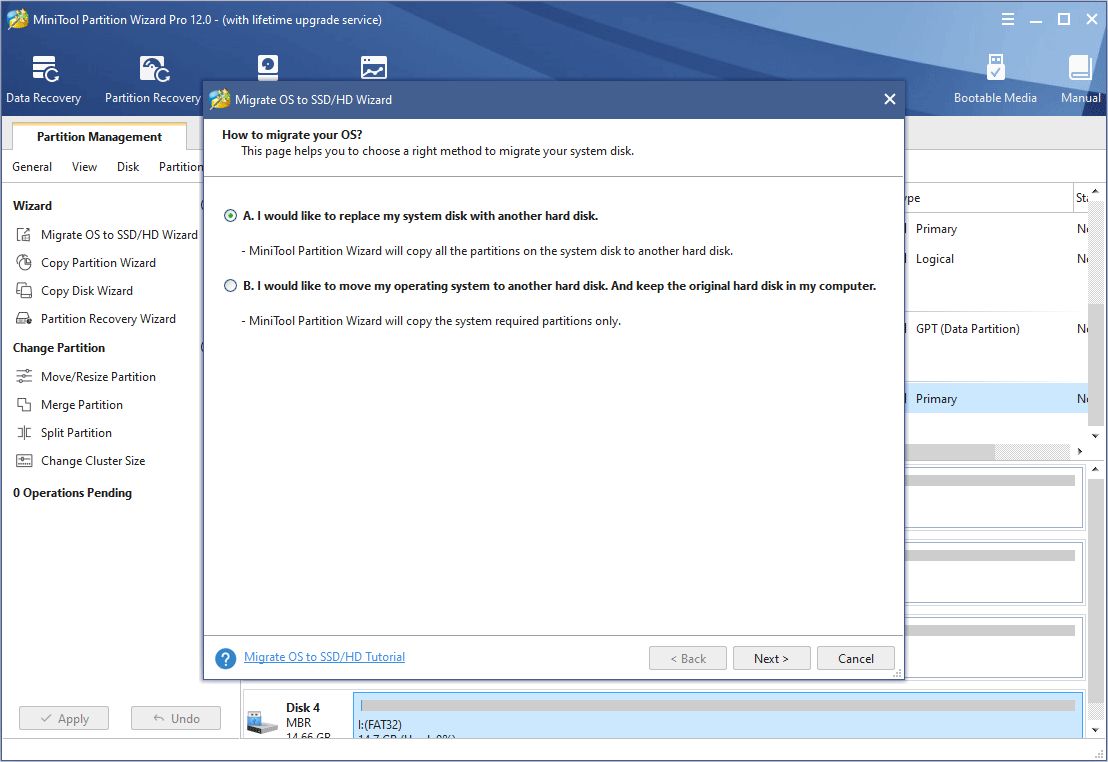Click Change Cluster Size label
1108x762 pixels.
click(x=93, y=461)
